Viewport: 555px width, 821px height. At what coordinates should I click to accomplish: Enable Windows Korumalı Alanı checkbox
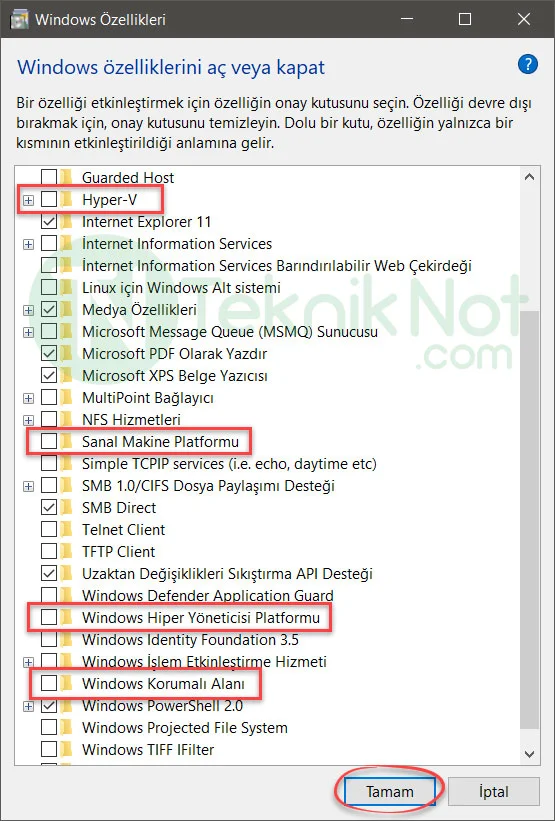[x=49, y=683]
